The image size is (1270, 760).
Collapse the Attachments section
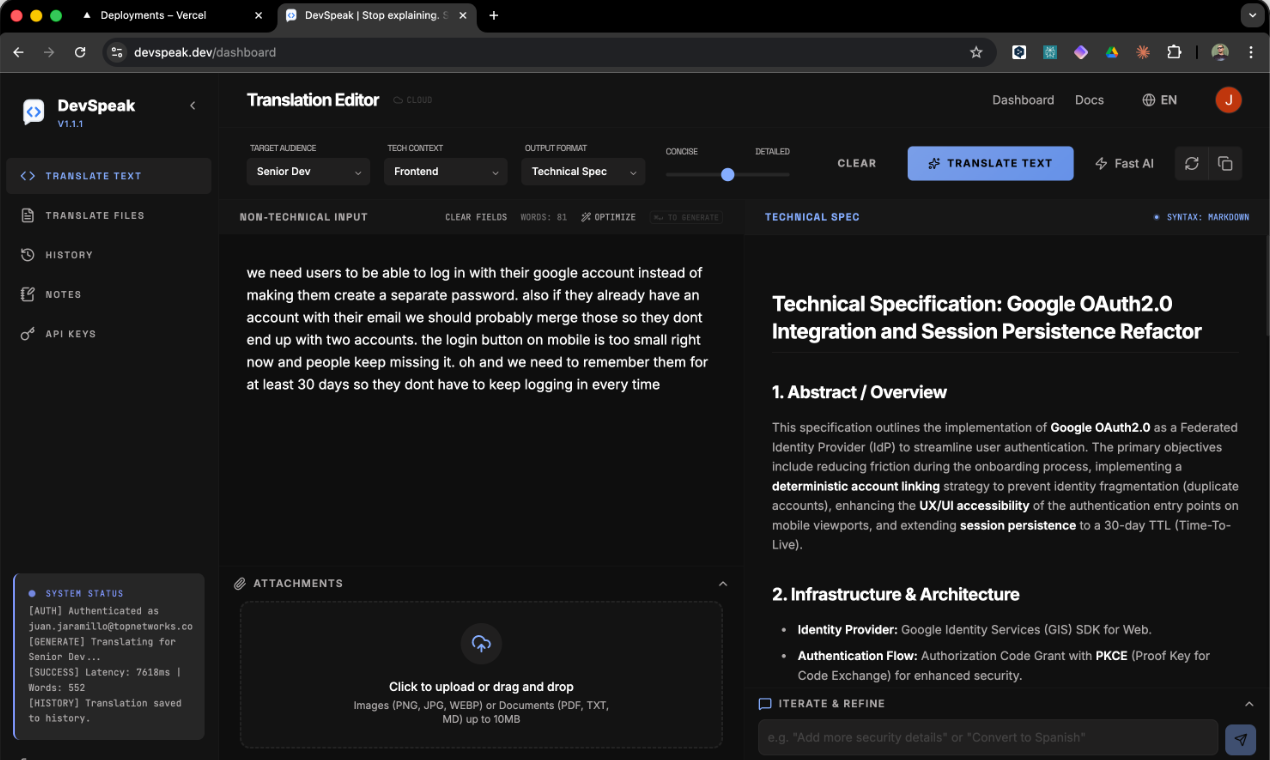tap(723, 583)
